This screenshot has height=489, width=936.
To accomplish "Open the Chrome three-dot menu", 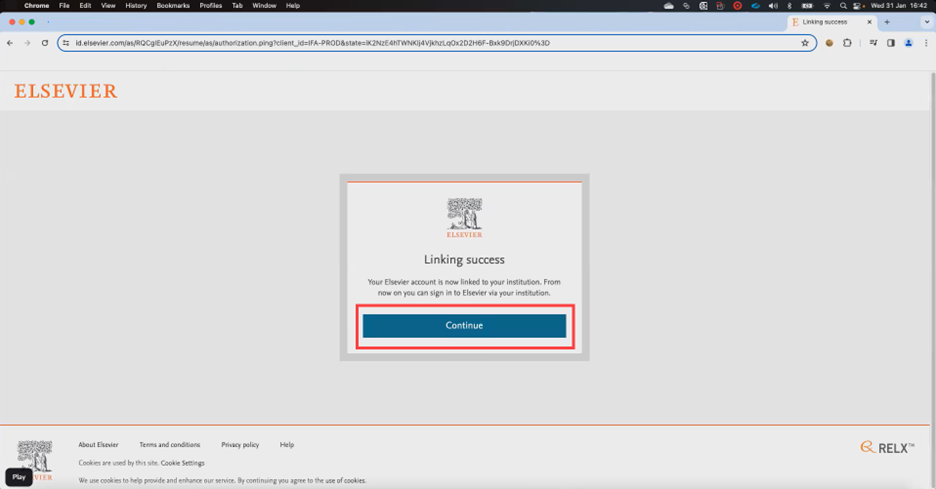I will (926, 43).
